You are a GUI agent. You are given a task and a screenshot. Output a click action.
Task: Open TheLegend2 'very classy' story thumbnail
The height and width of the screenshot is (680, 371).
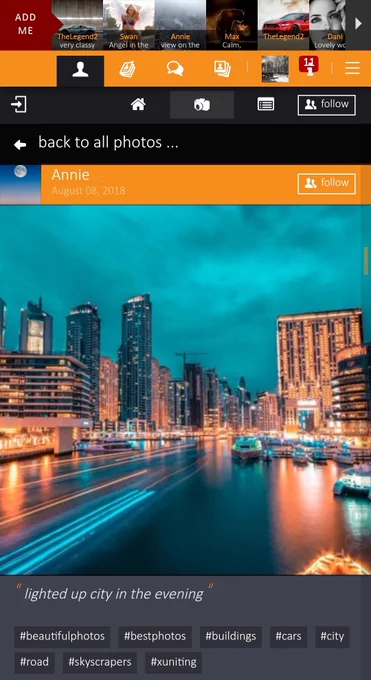77,25
